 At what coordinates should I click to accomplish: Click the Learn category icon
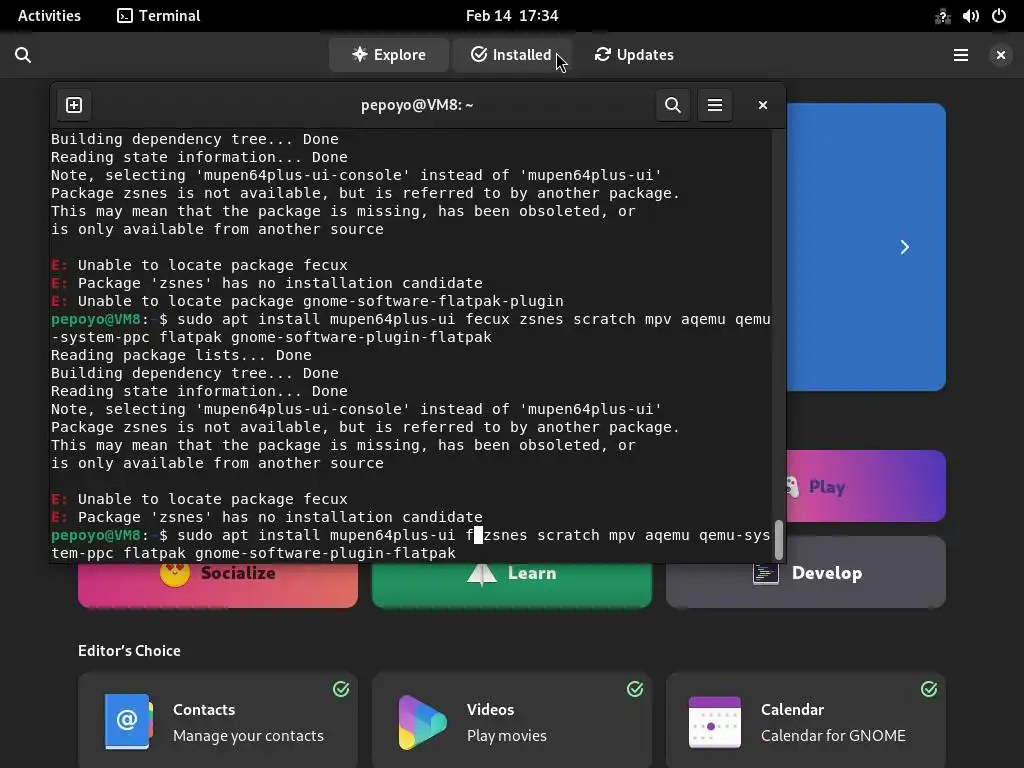click(x=482, y=575)
